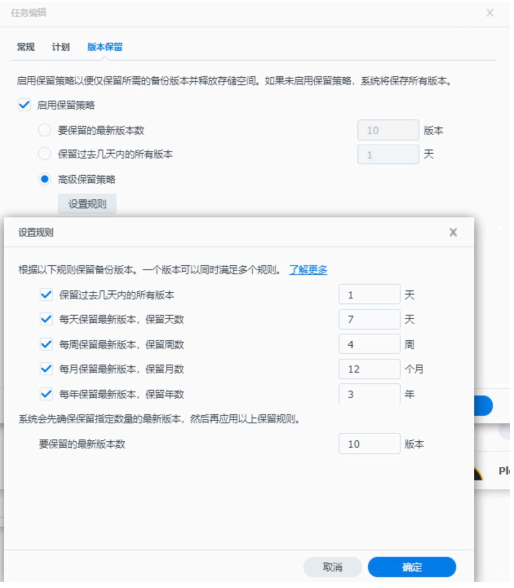Select 保留过去几天内的所有版本 radio option
Image resolution: width=514 pixels, height=588 pixels.
click(x=45, y=154)
